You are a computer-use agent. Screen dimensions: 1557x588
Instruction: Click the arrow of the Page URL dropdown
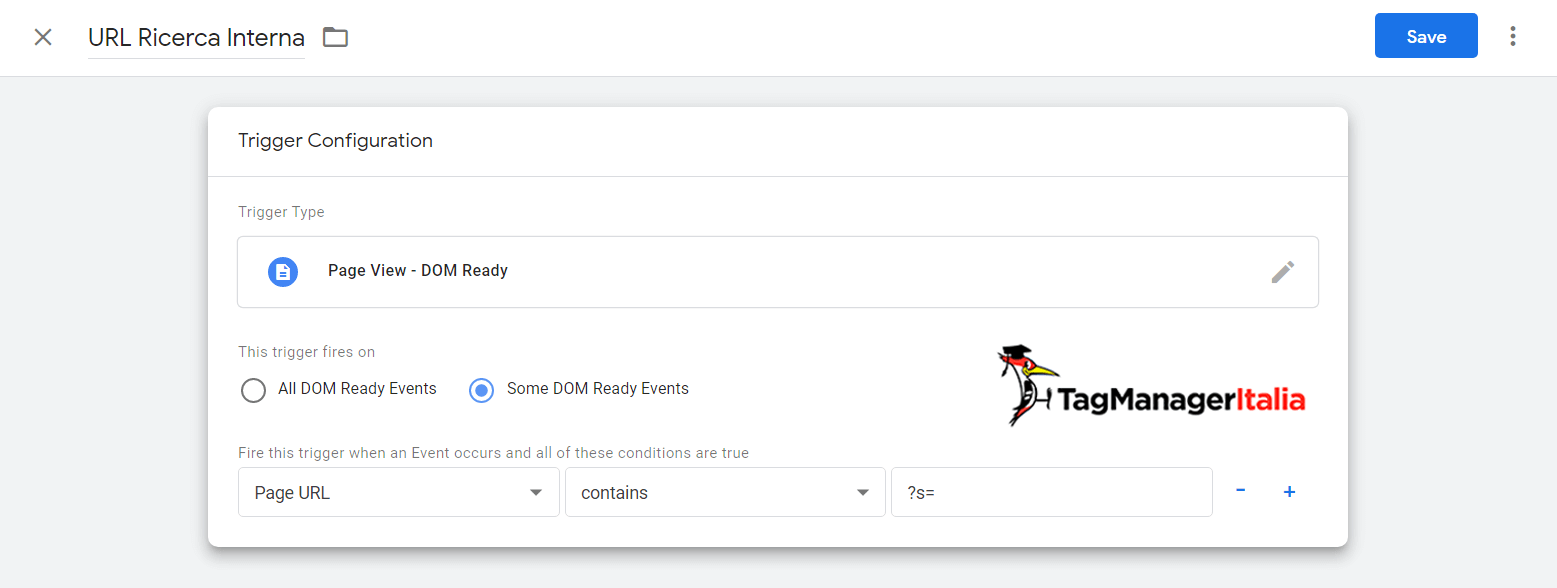pos(536,493)
